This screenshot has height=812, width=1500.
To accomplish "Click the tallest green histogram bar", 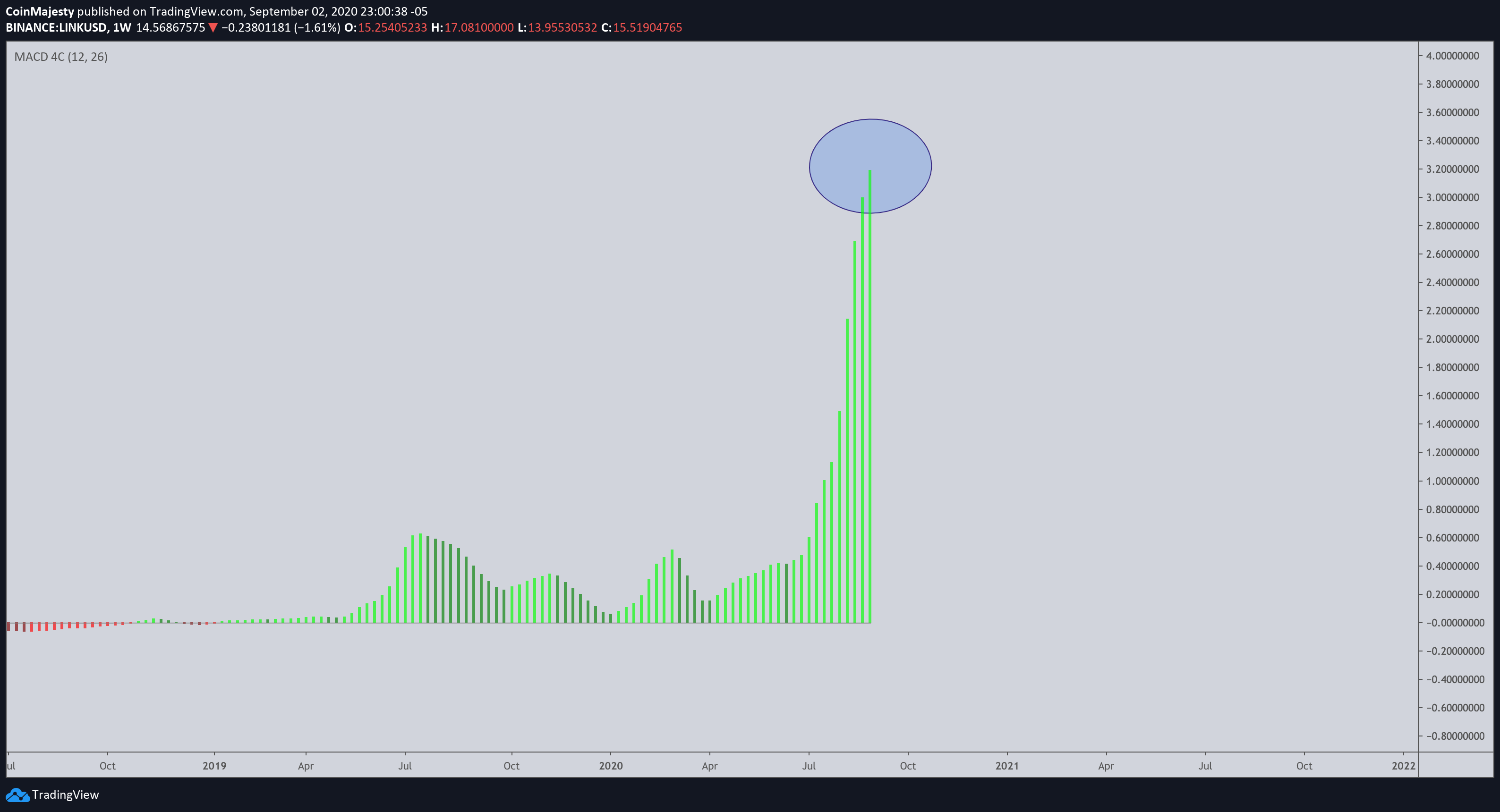I will tap(870, 397).
